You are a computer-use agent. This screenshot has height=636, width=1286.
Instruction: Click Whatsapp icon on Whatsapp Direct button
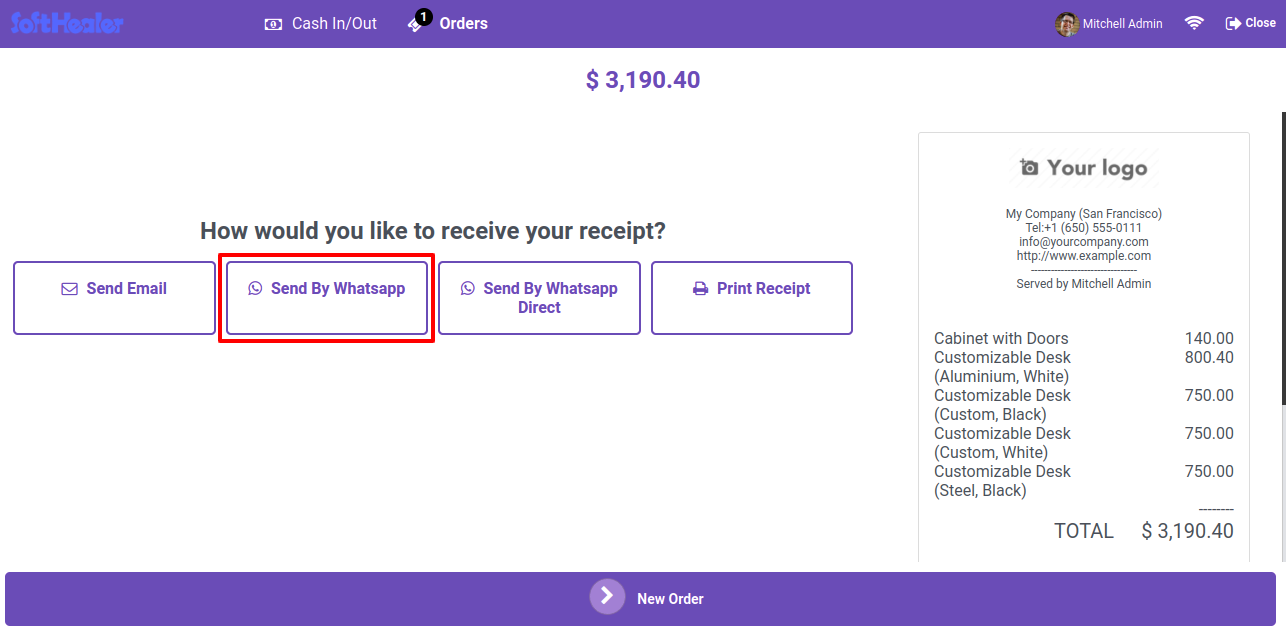468,289
